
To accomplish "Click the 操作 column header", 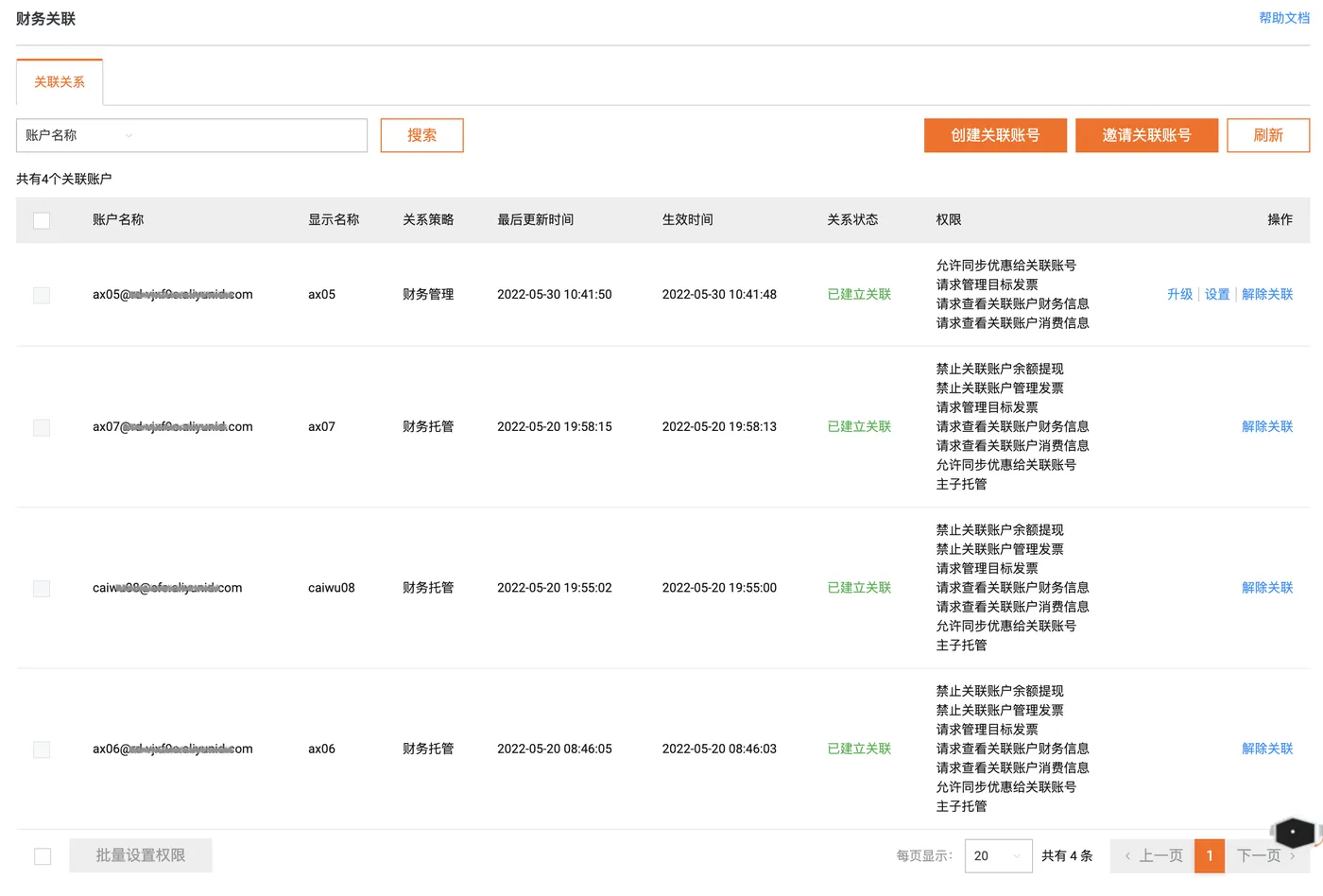I will coord(1280,219).
